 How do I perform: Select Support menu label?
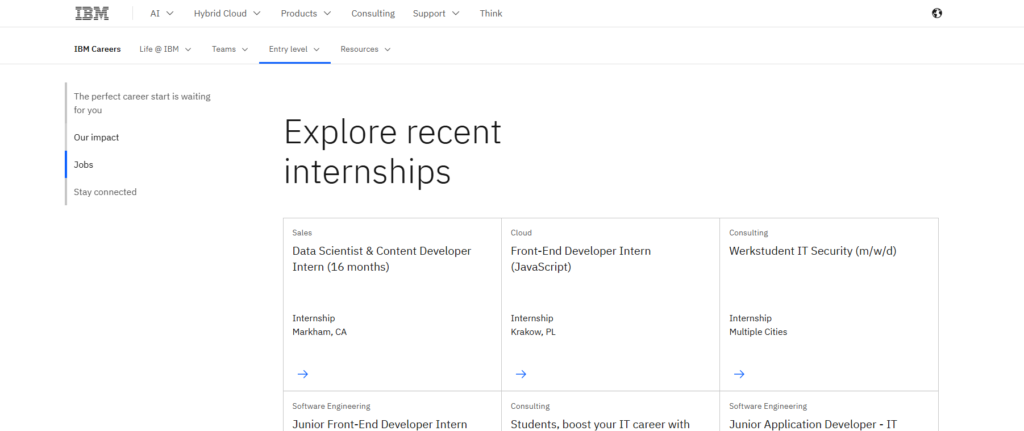429,13
